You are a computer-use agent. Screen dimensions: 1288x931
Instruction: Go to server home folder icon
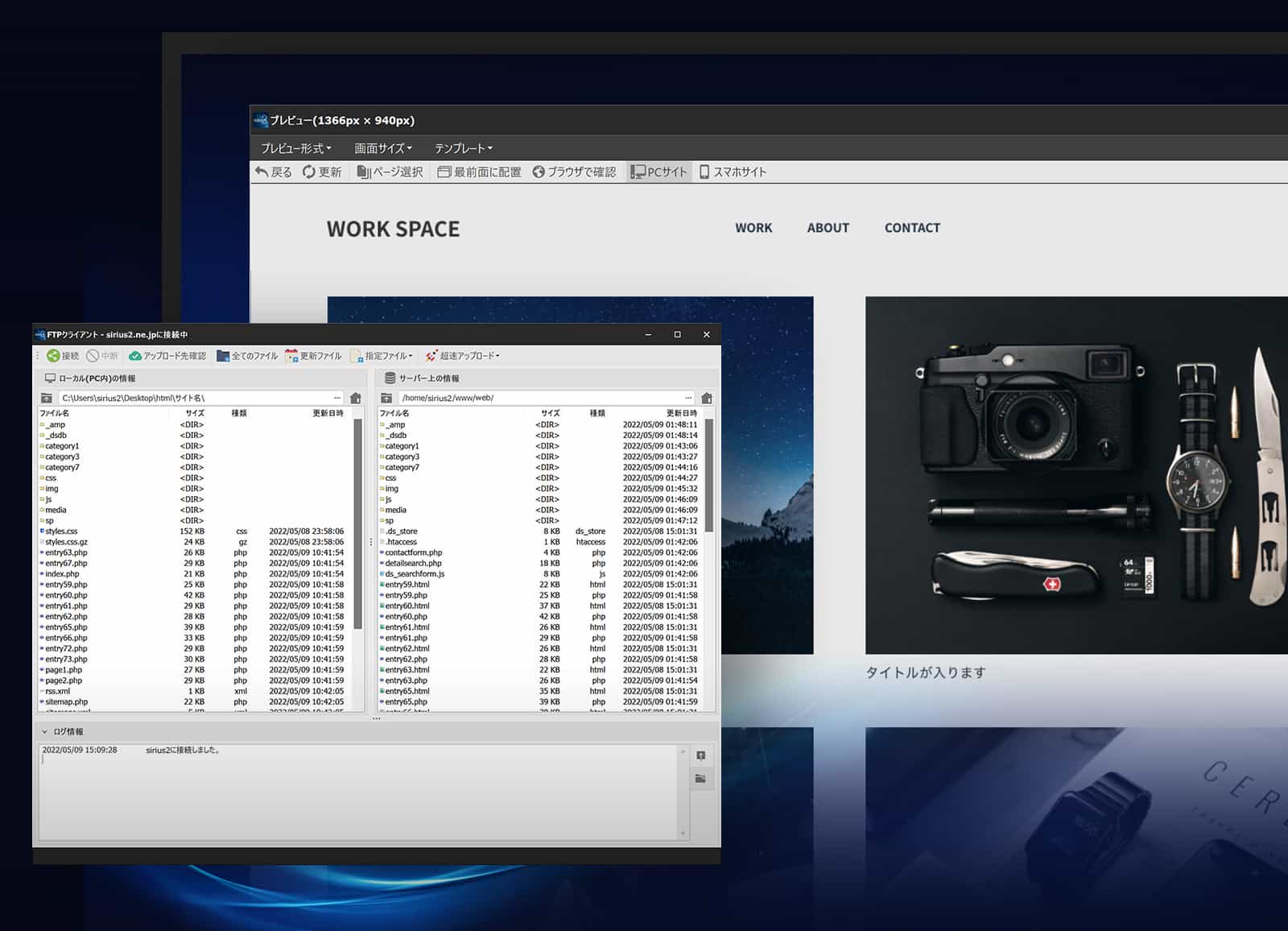(707, 398)
